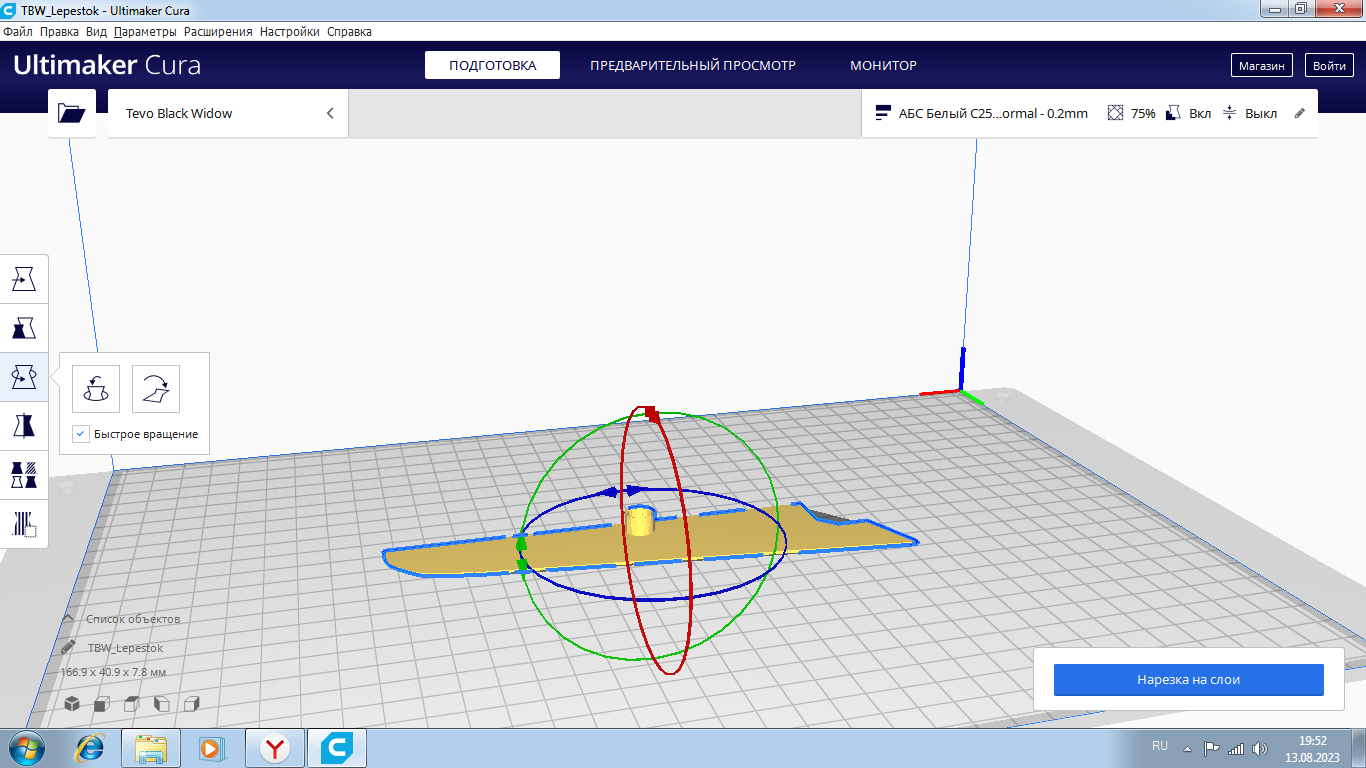Screen dimensions: 1366x768
Task: Open the Параметры menu
Action: 145,32
